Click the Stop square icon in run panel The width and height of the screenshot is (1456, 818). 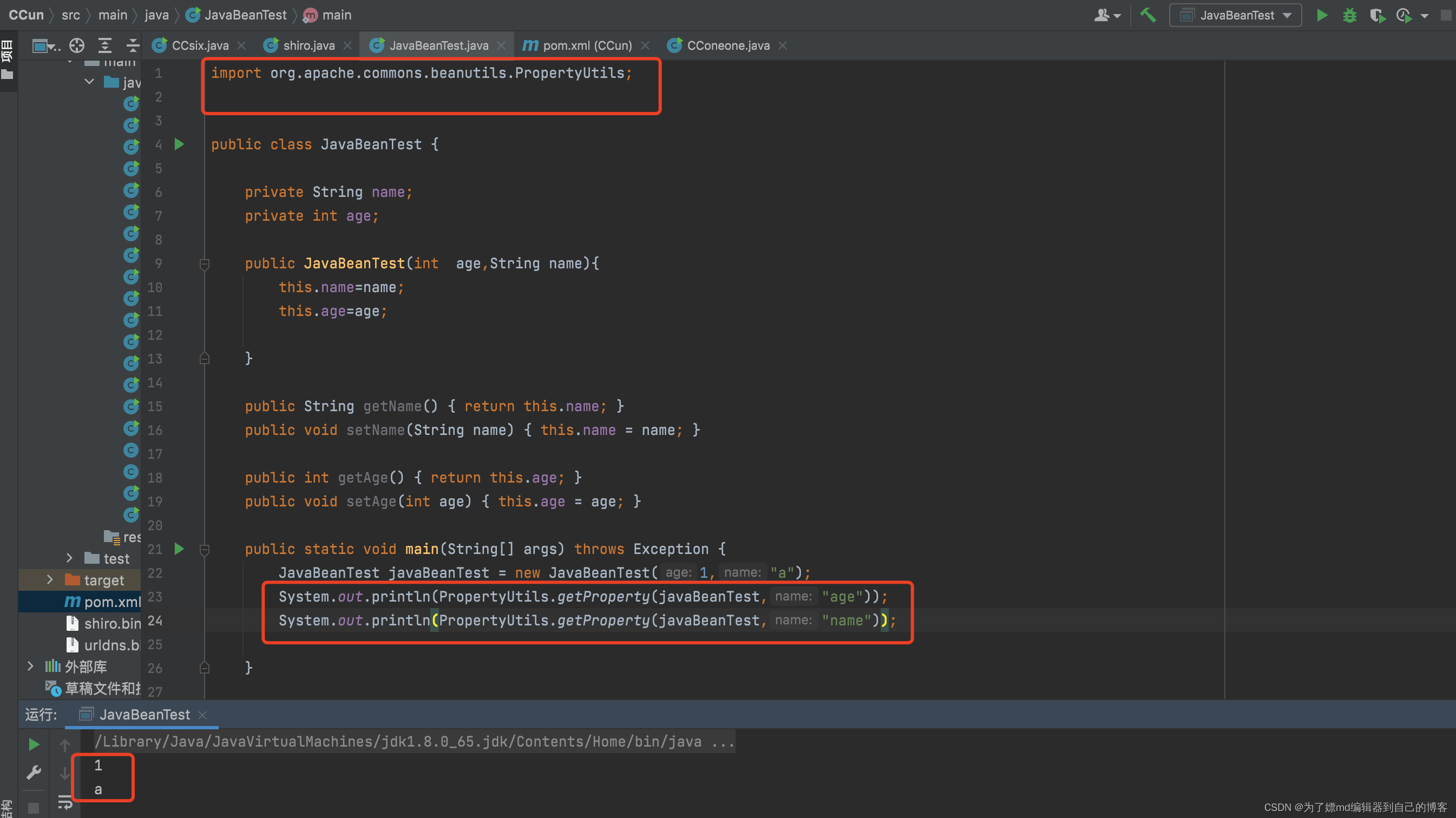click(34, 808)
